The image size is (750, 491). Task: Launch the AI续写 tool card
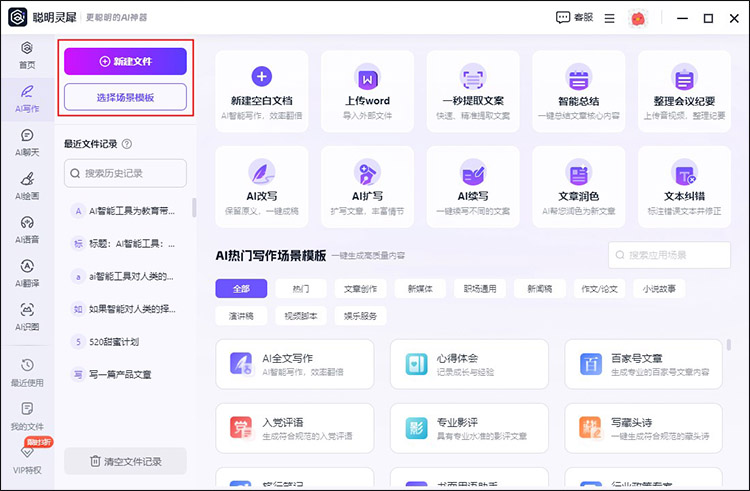click(473, 187)
